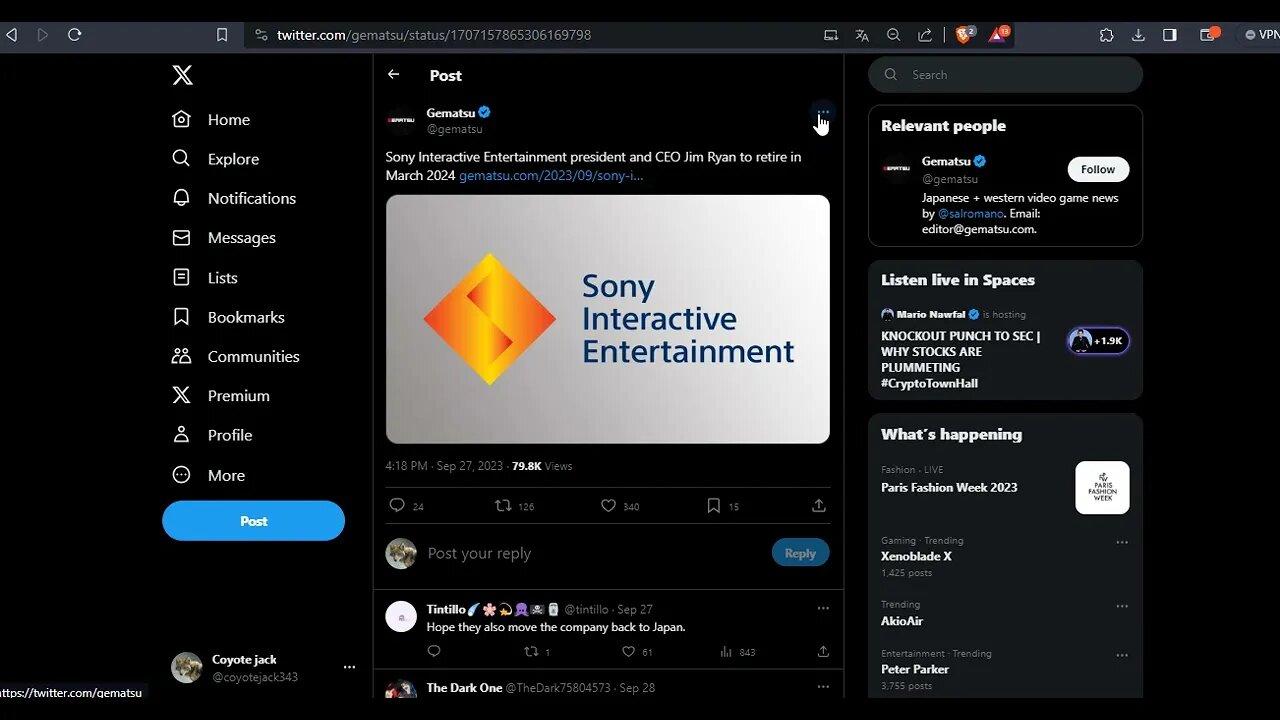Screen dimensions: 1280x720
Task: Open browser downloads
Action: click(x=1138, y=34)
